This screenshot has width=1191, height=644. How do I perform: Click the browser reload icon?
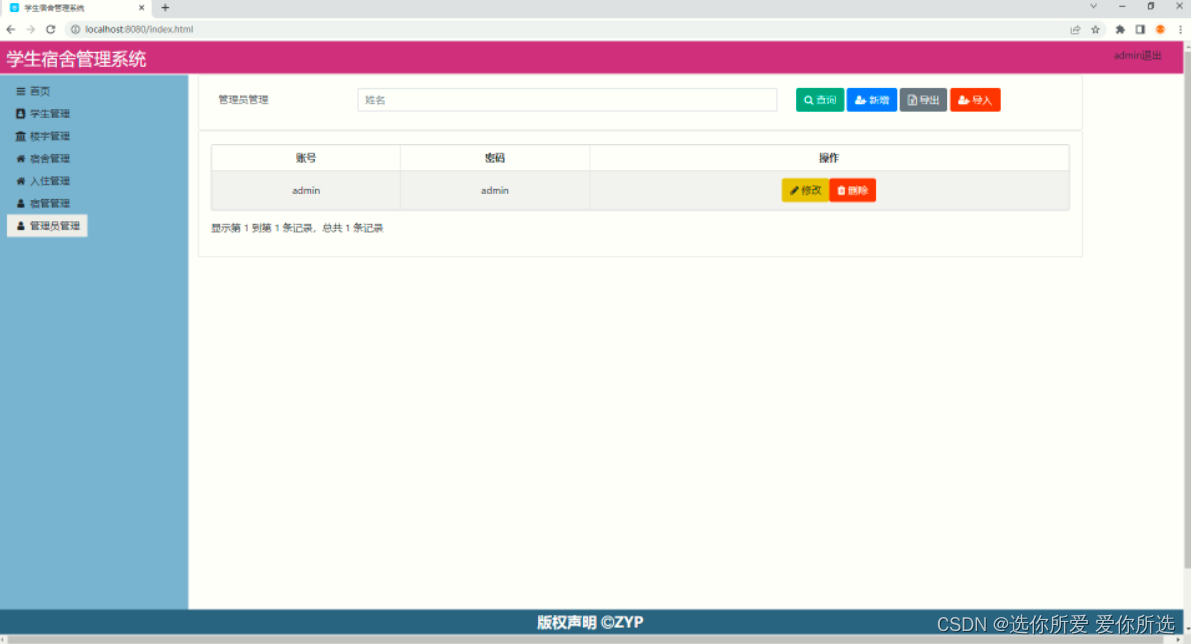pyautogui.click(x=50, y=30)
